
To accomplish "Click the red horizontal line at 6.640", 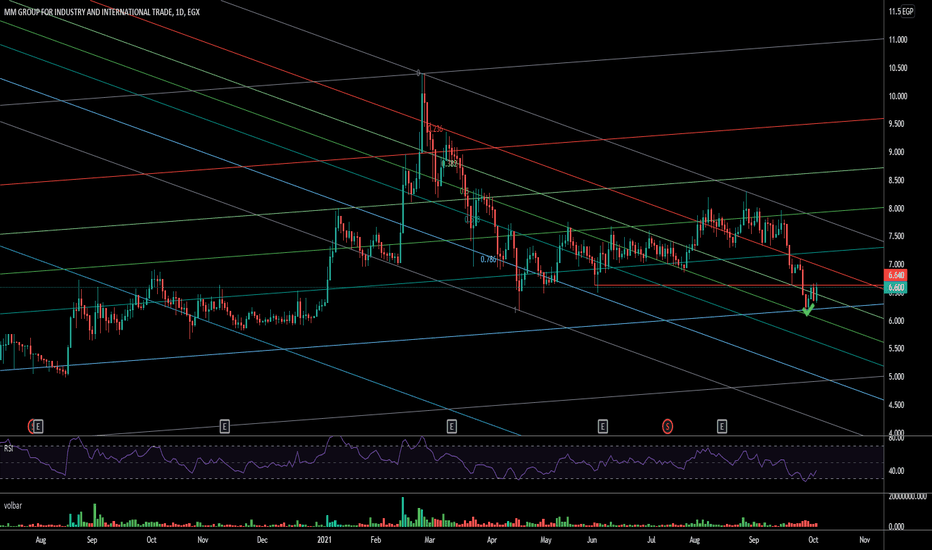I will coord(739,286).
